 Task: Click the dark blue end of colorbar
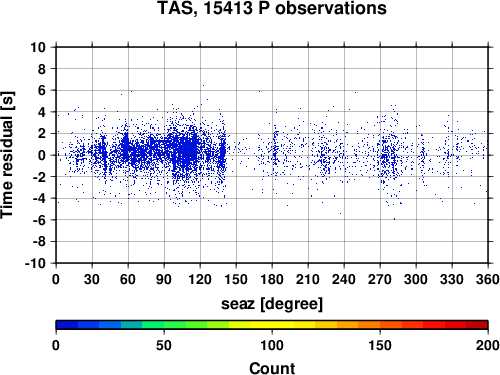pyautogui.click(x=67, y=325)
